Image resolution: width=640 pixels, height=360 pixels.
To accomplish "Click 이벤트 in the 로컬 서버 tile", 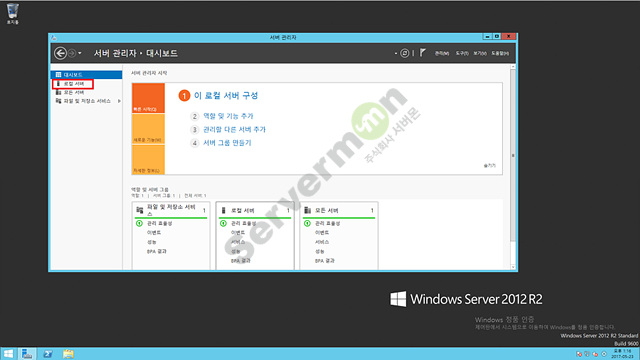I will (238, 233).
